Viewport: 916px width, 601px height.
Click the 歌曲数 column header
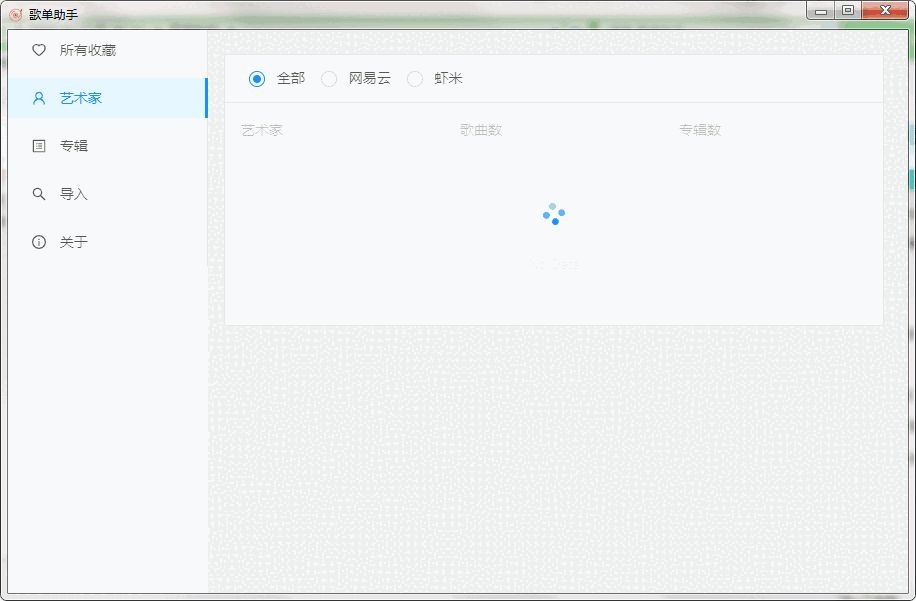(481, 130)
